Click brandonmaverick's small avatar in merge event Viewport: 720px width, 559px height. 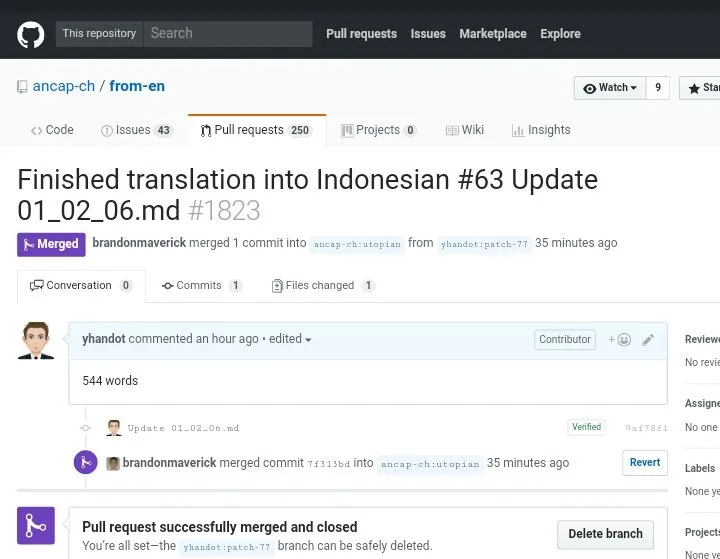(112, 463)
